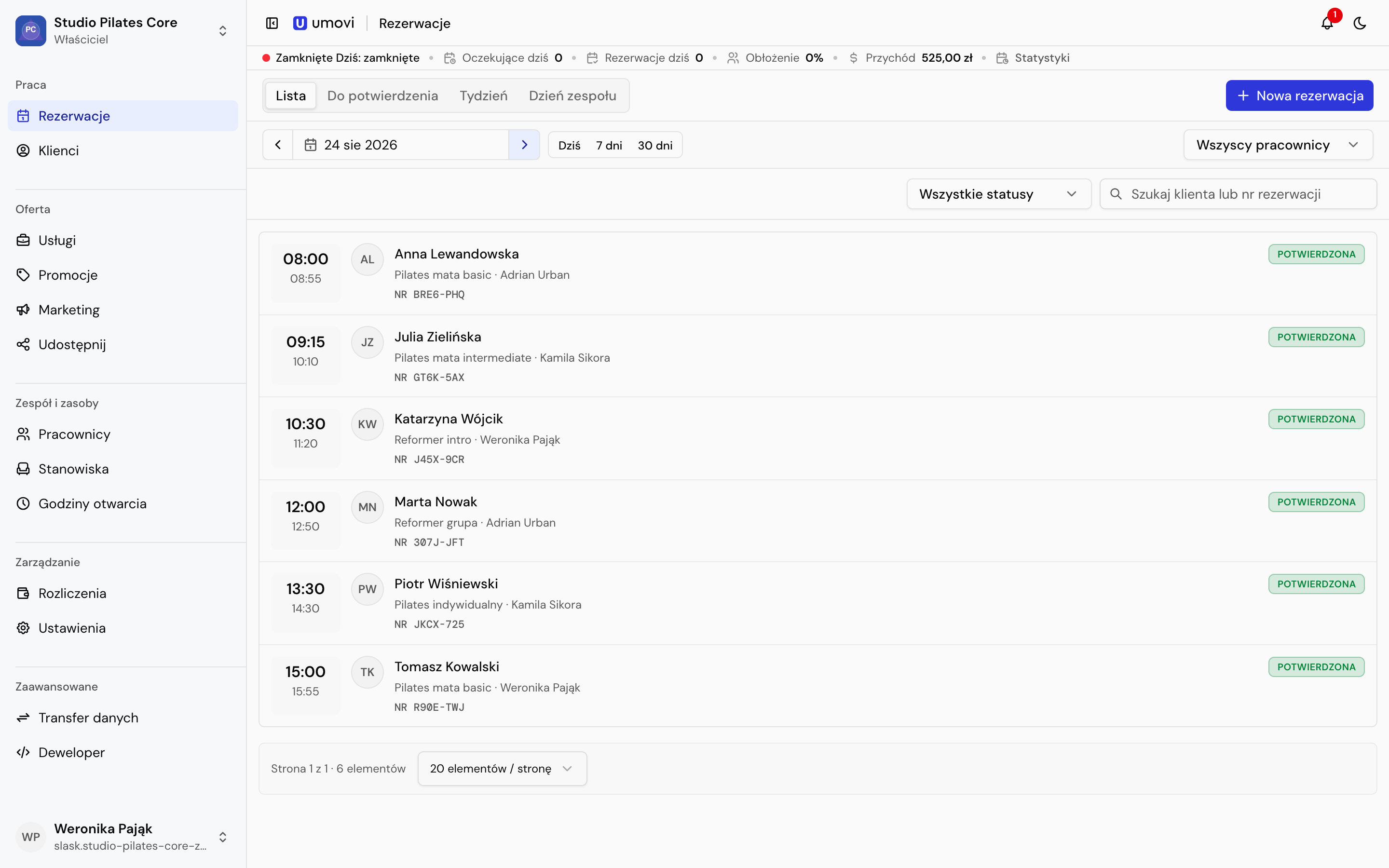This screenshot has height=868, width=1389.
Task: Open the notifications bell
Action: [x=1326, y=23]
